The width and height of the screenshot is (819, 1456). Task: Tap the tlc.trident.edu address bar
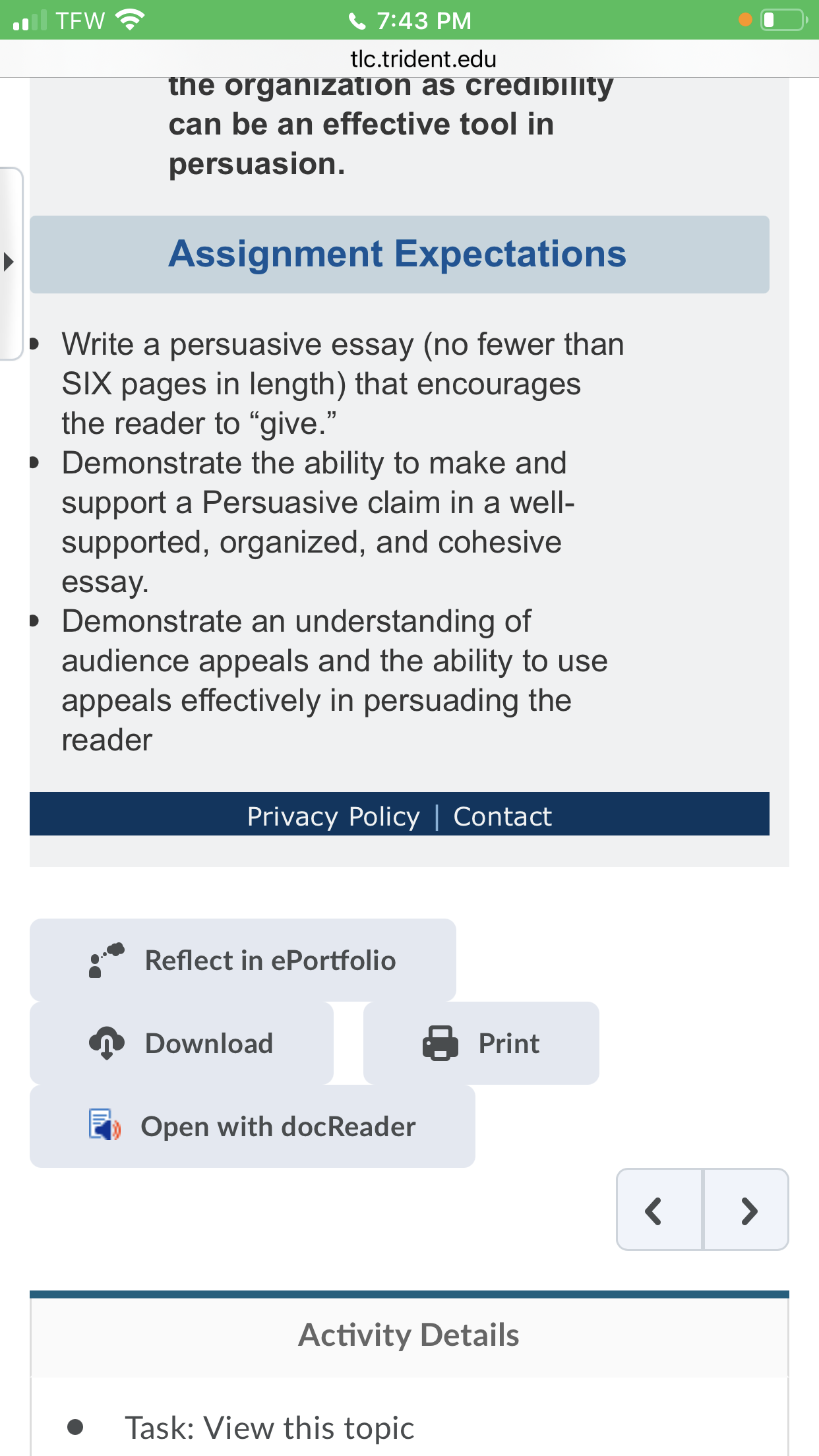coord(423,59)
